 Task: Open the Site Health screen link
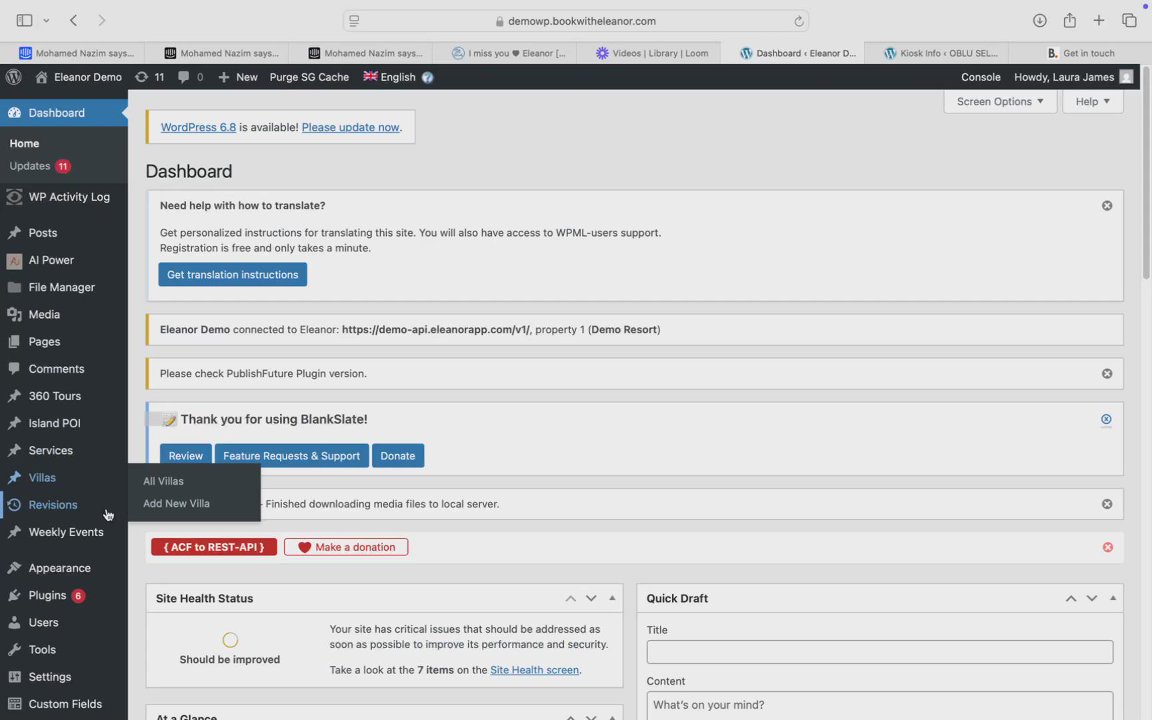click(534, 670)
